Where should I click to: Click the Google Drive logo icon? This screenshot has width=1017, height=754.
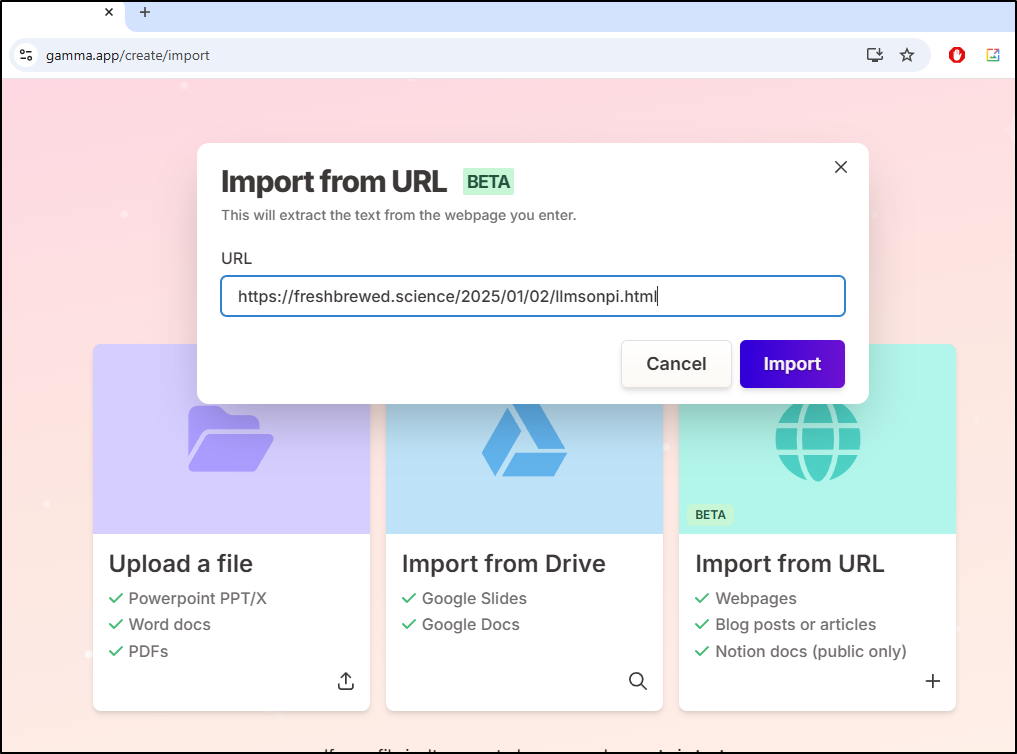(524, 440)
